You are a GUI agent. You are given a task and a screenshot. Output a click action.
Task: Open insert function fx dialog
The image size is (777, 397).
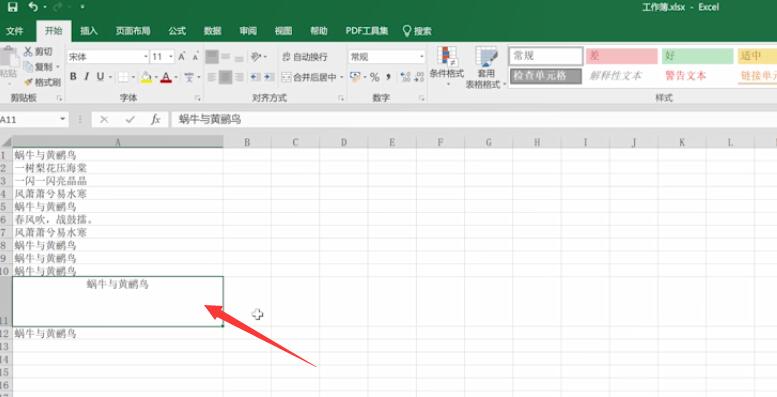156,119
